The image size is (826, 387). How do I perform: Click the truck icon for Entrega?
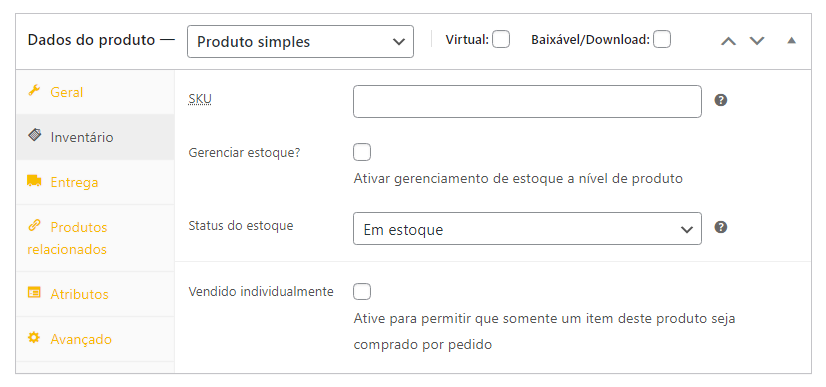point(34,181)
